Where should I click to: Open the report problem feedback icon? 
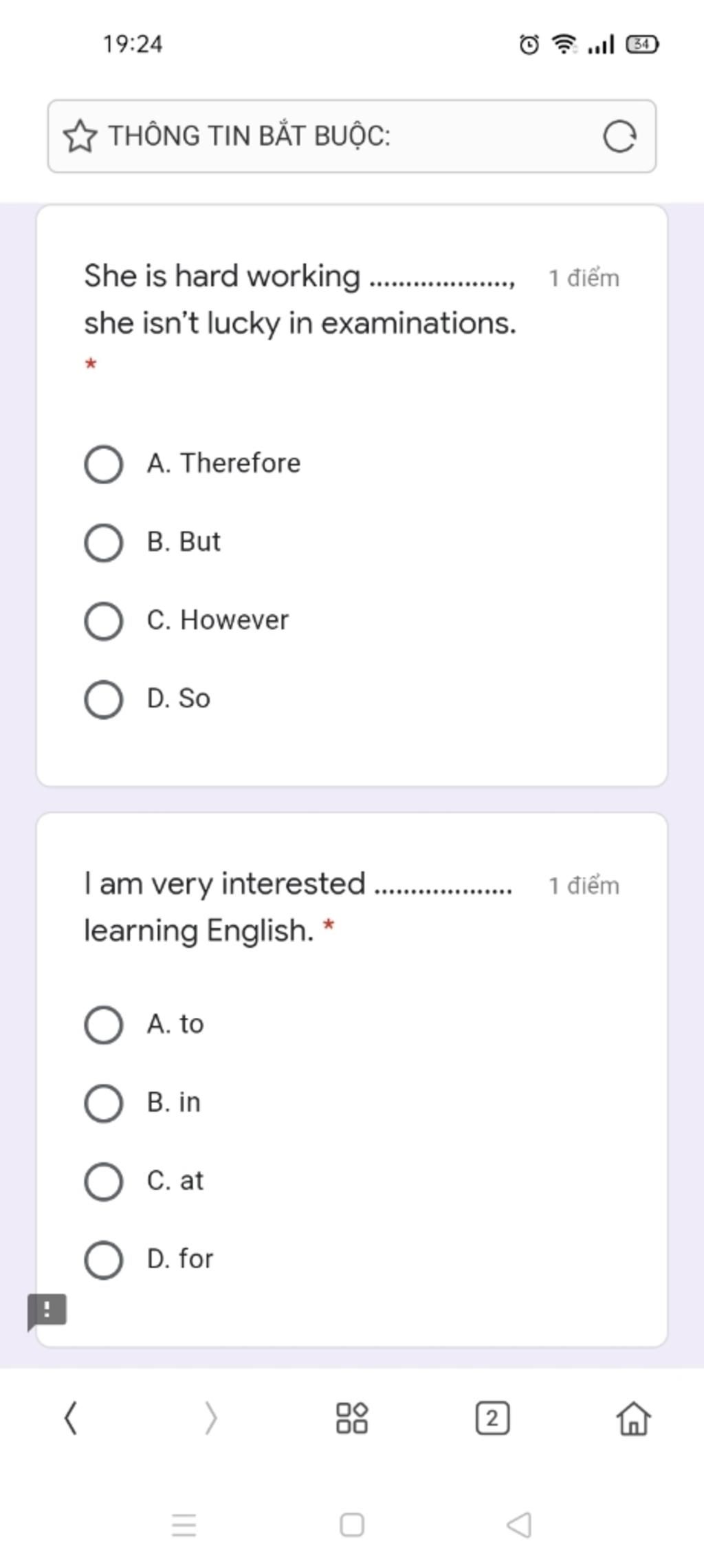coord(47,1311)
